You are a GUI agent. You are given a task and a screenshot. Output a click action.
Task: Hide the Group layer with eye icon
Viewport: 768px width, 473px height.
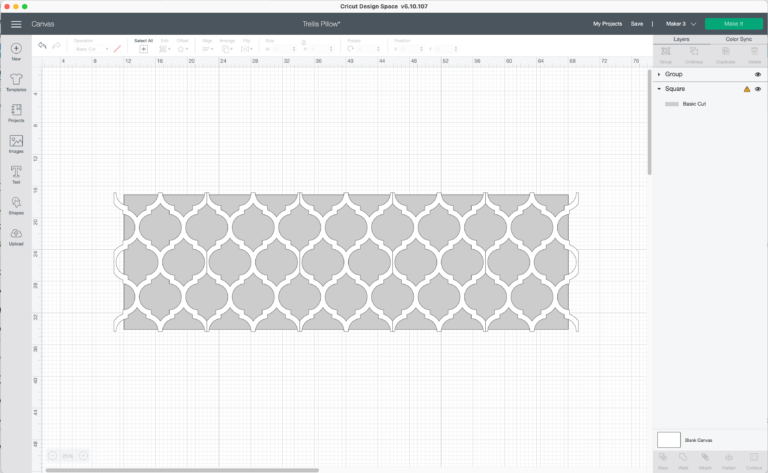pyautogui.click(x=758, y=74)
